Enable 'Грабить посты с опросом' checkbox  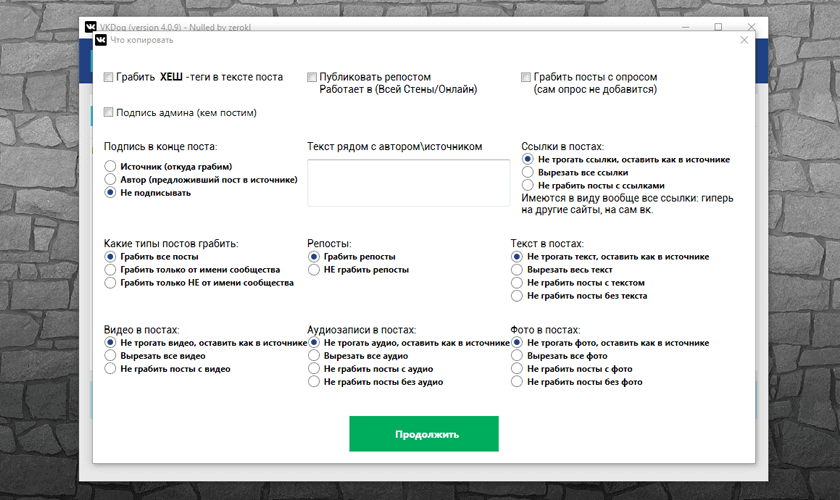click(x=526, y=77)
